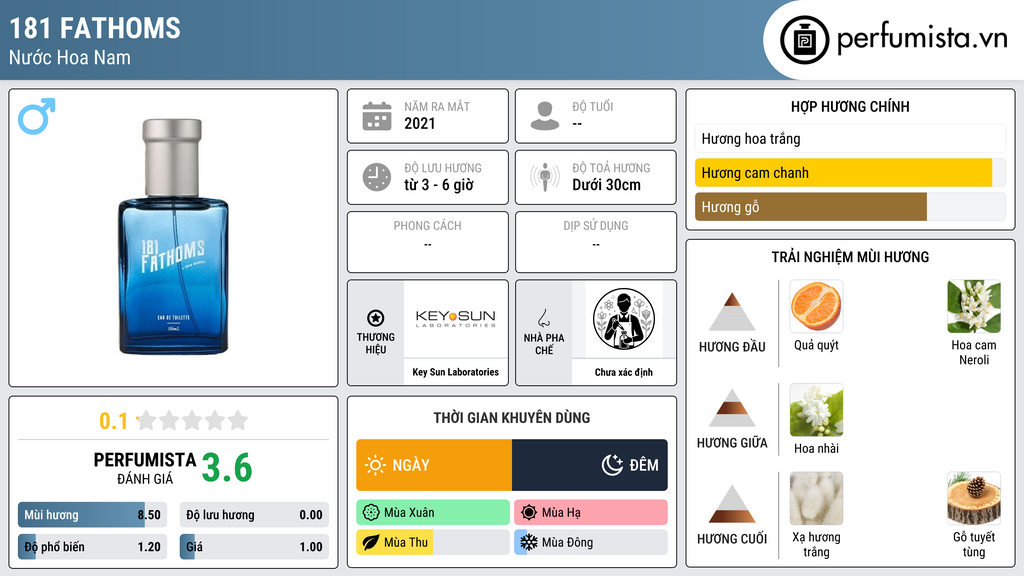This screenshot has height=576, width=1024.
Task: Click the perfumista.vn bottle logo icon
Action: click(x=804, y=40)
